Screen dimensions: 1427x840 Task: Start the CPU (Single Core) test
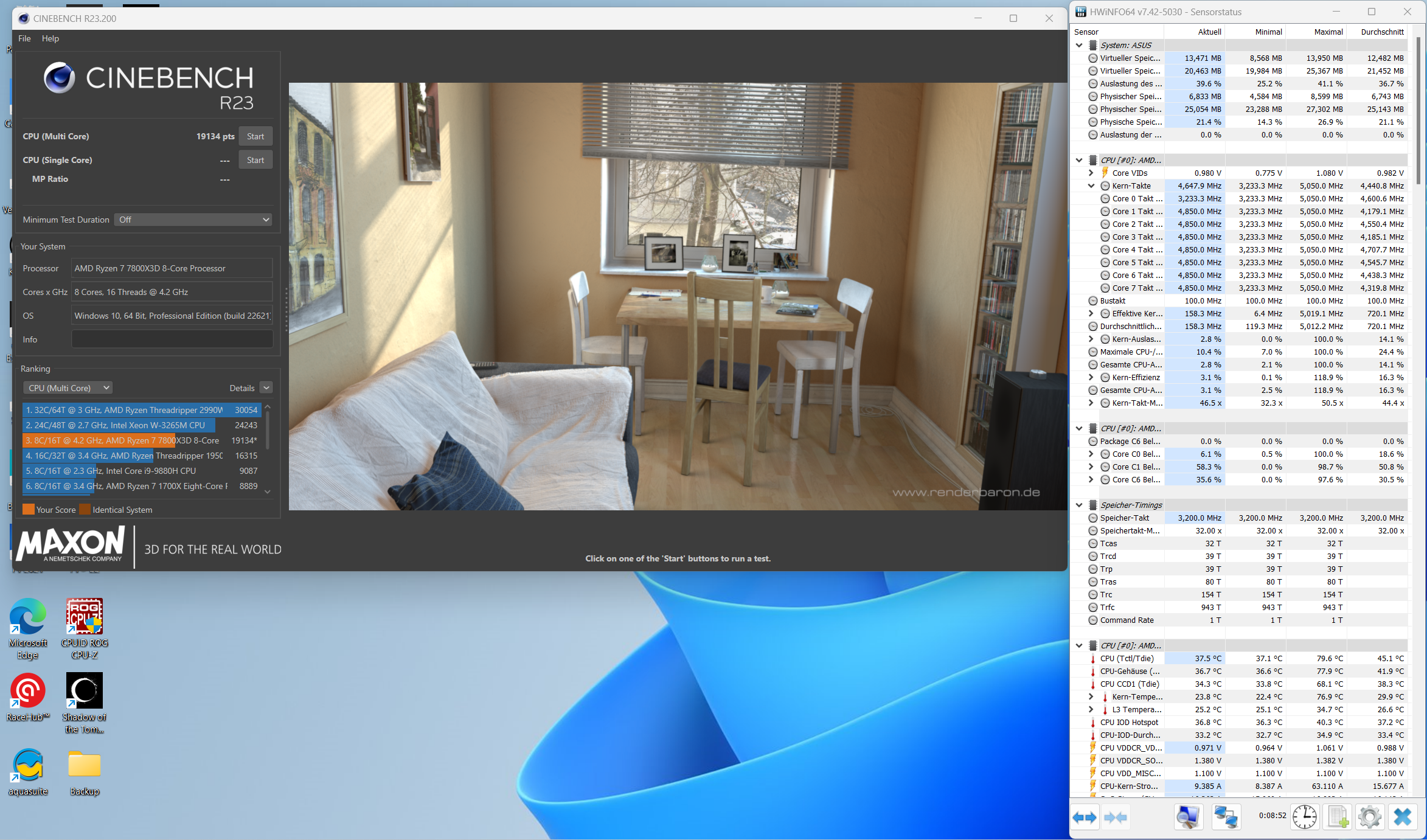tap(255, 160)
